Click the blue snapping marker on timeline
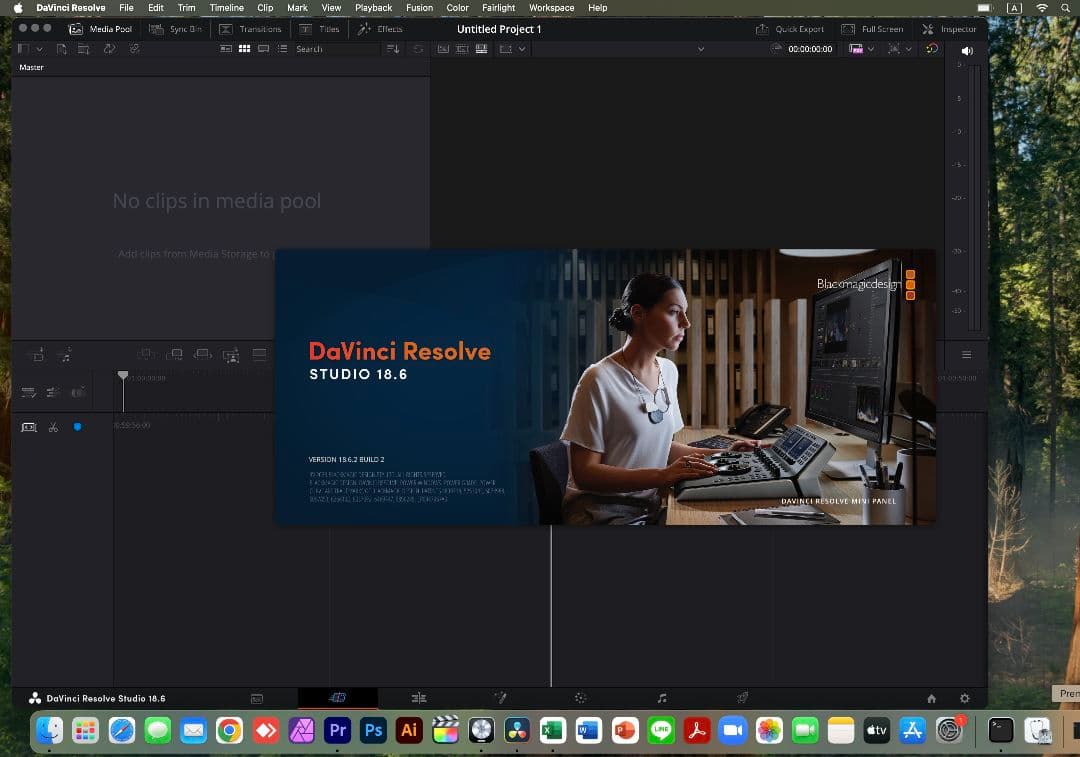The height and width of the screenshot is (757, 1080). [x=78, y=427]
